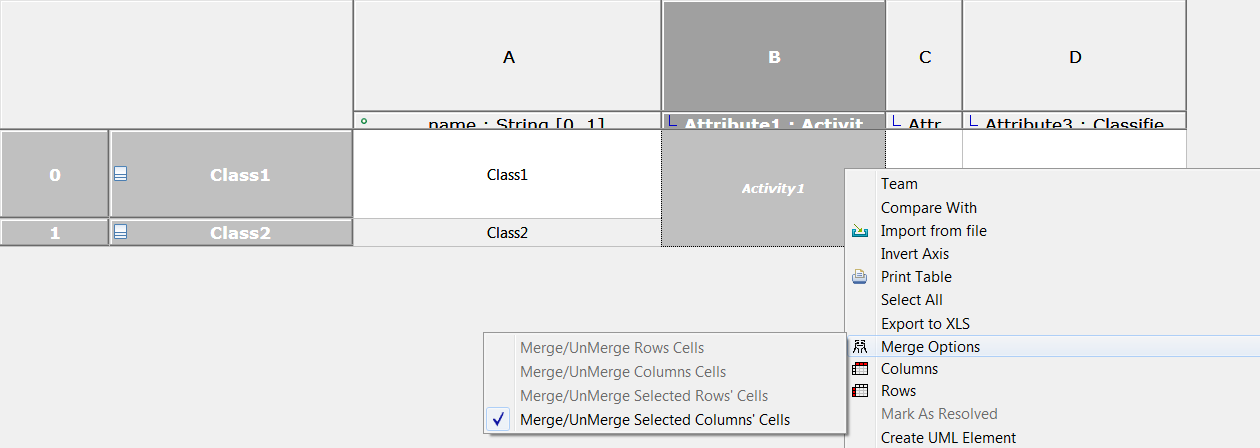Select column header A
The height and width of the screenshot is (448, 1260).
(507, 57)
